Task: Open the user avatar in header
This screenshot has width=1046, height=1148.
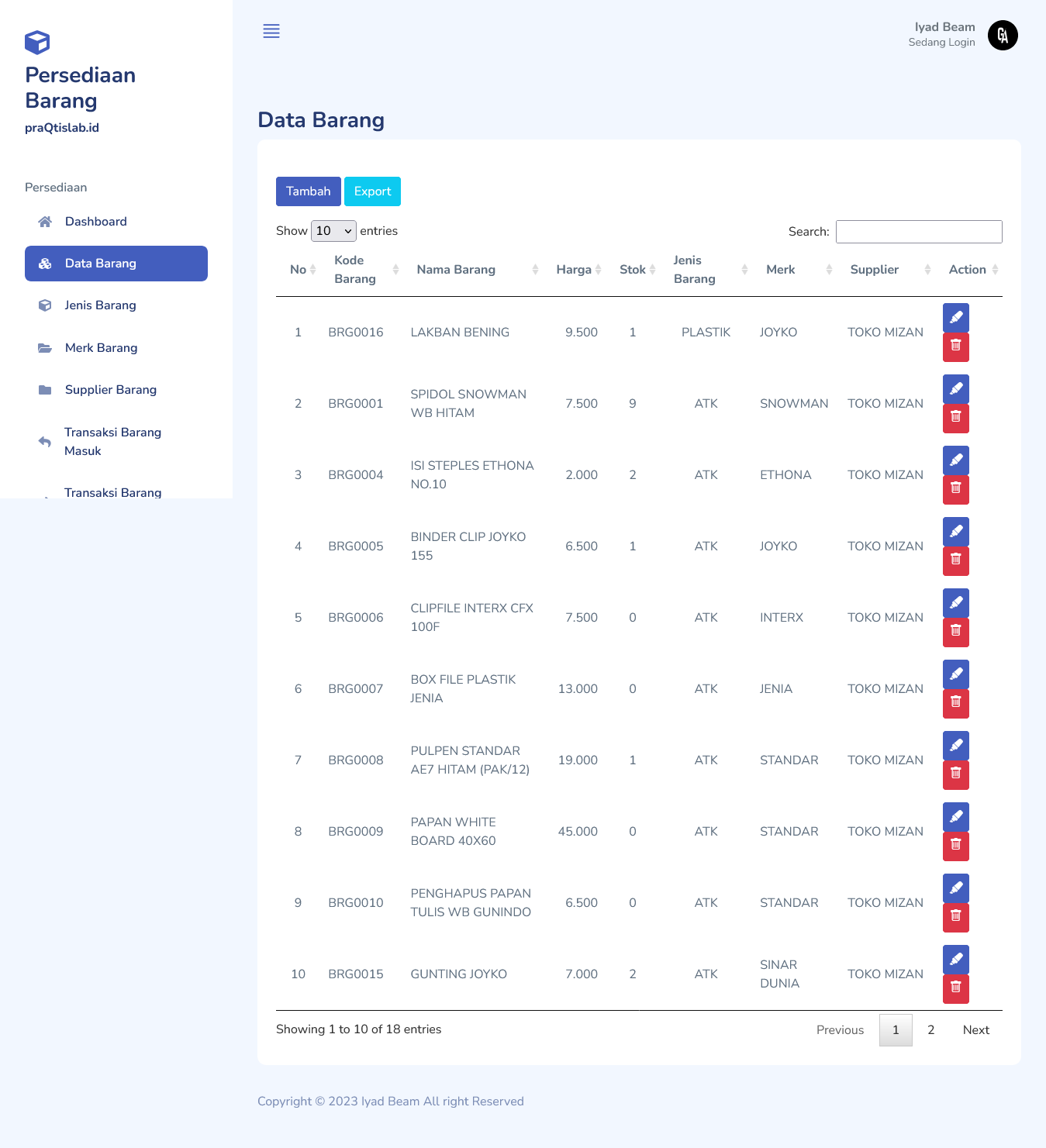Action: click(x=1002, y=35)
